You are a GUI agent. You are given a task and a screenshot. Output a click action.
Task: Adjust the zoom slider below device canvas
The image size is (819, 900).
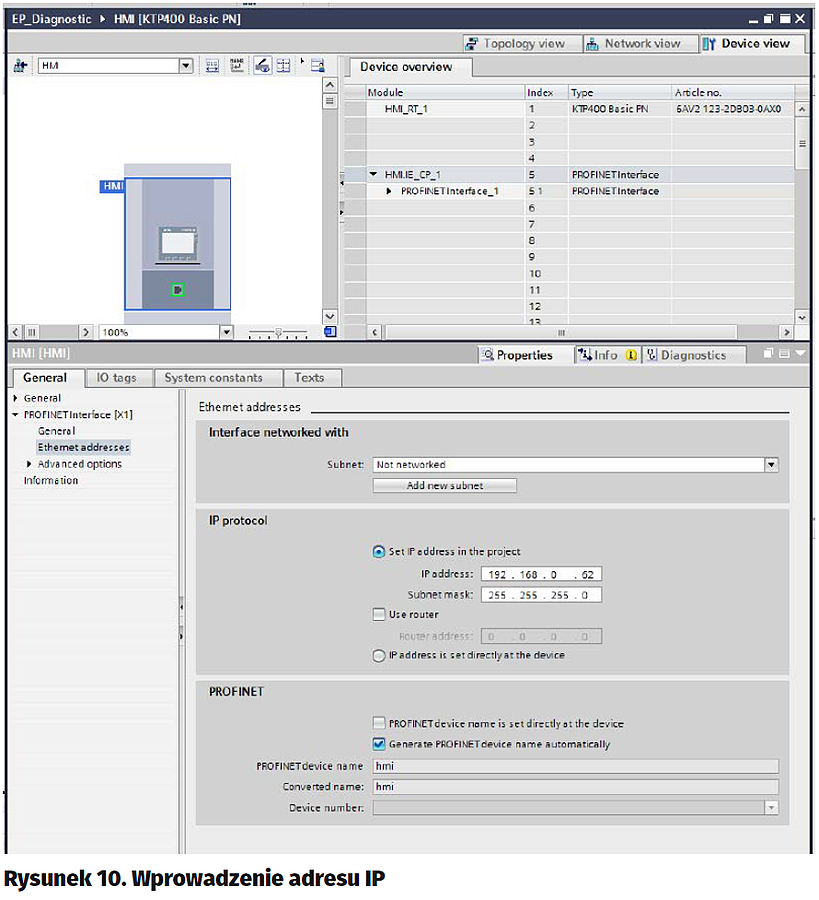tap(277, 332)
